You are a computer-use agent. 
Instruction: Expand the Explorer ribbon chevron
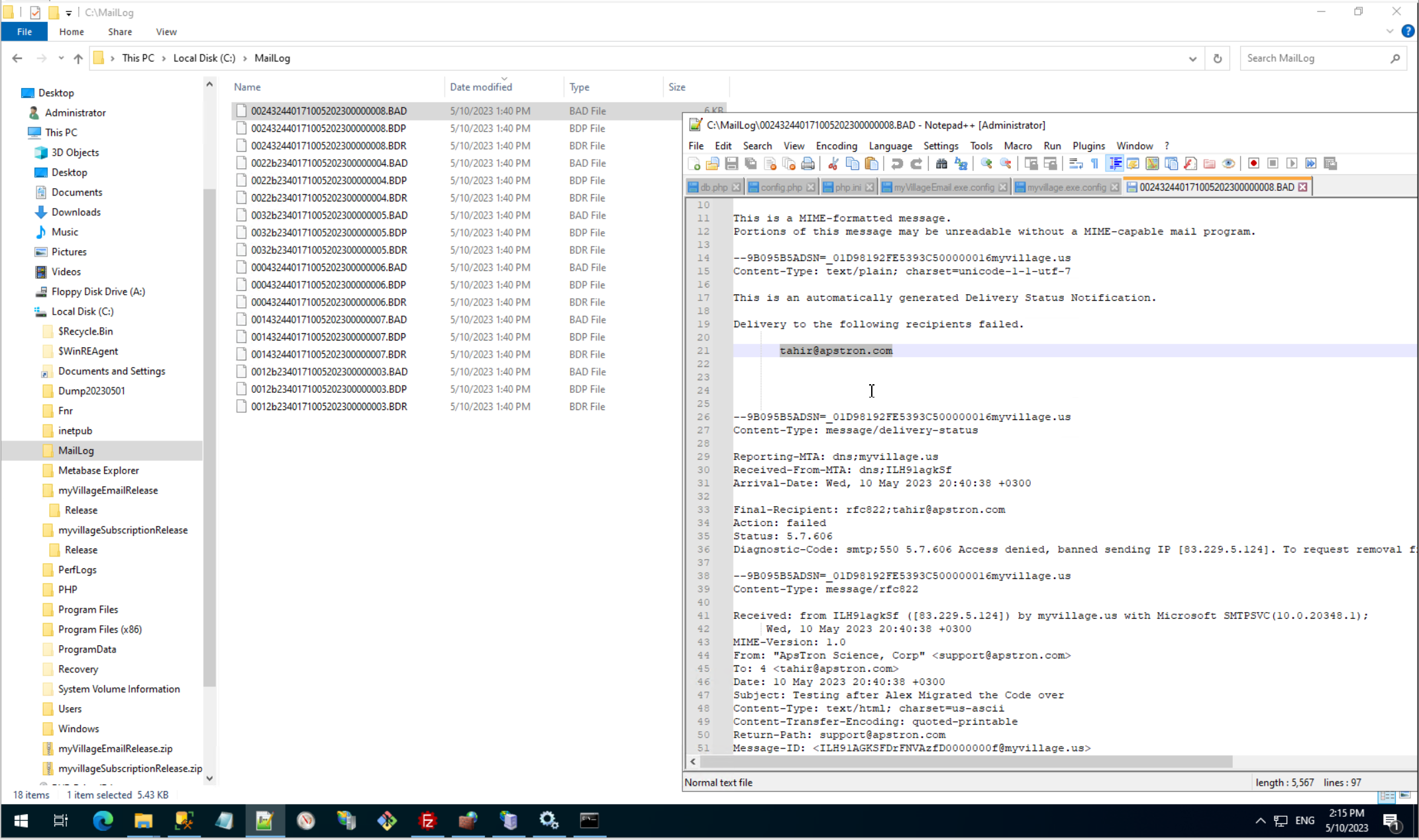click(1389, 31)
